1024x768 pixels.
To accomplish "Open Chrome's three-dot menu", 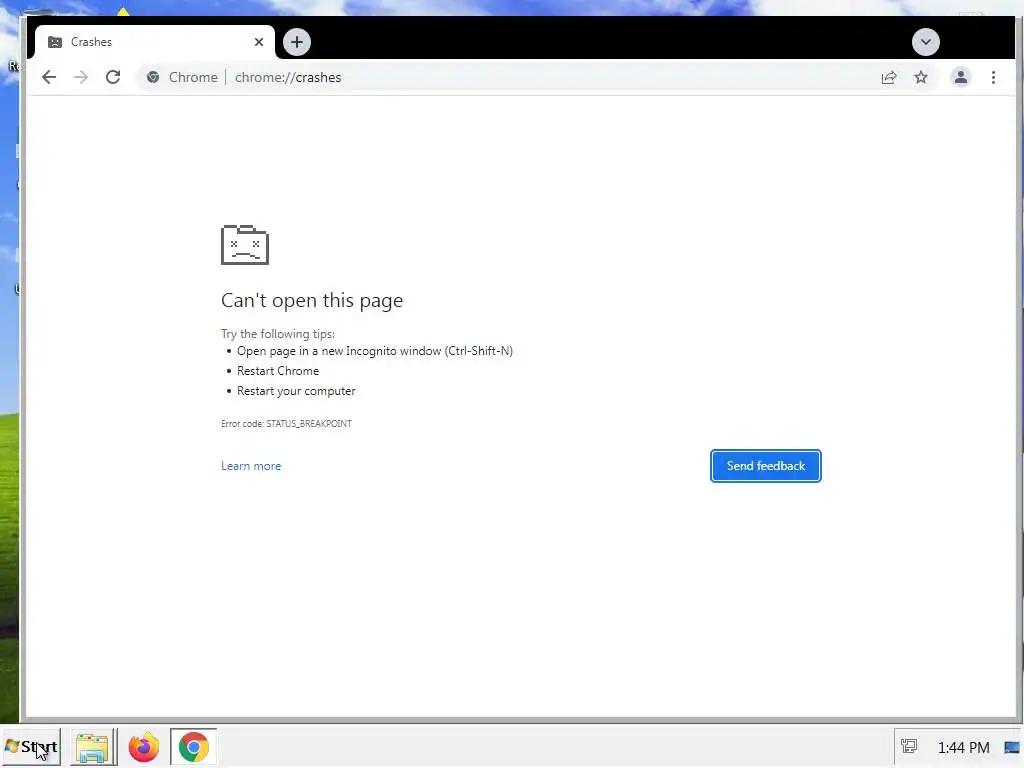I will [993, 78].
